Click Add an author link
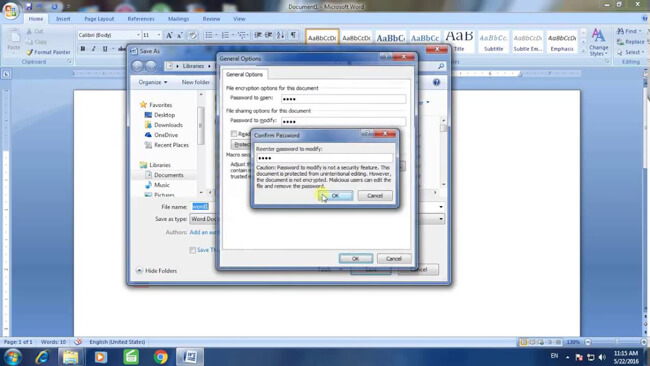Image resolution: width=650 pixels, height=366 pixels. [204, 233]
